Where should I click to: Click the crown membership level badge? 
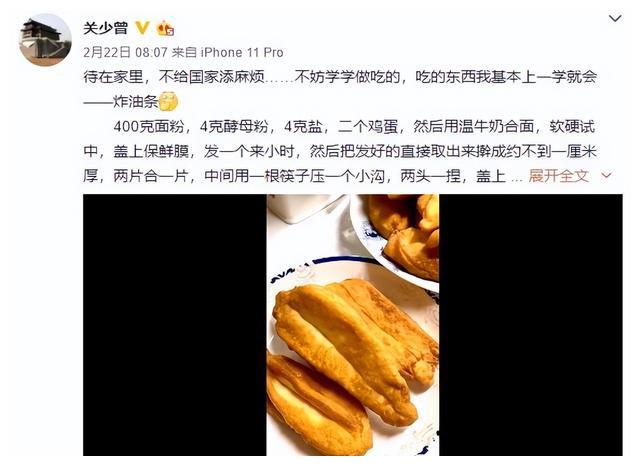click(166, 28)
